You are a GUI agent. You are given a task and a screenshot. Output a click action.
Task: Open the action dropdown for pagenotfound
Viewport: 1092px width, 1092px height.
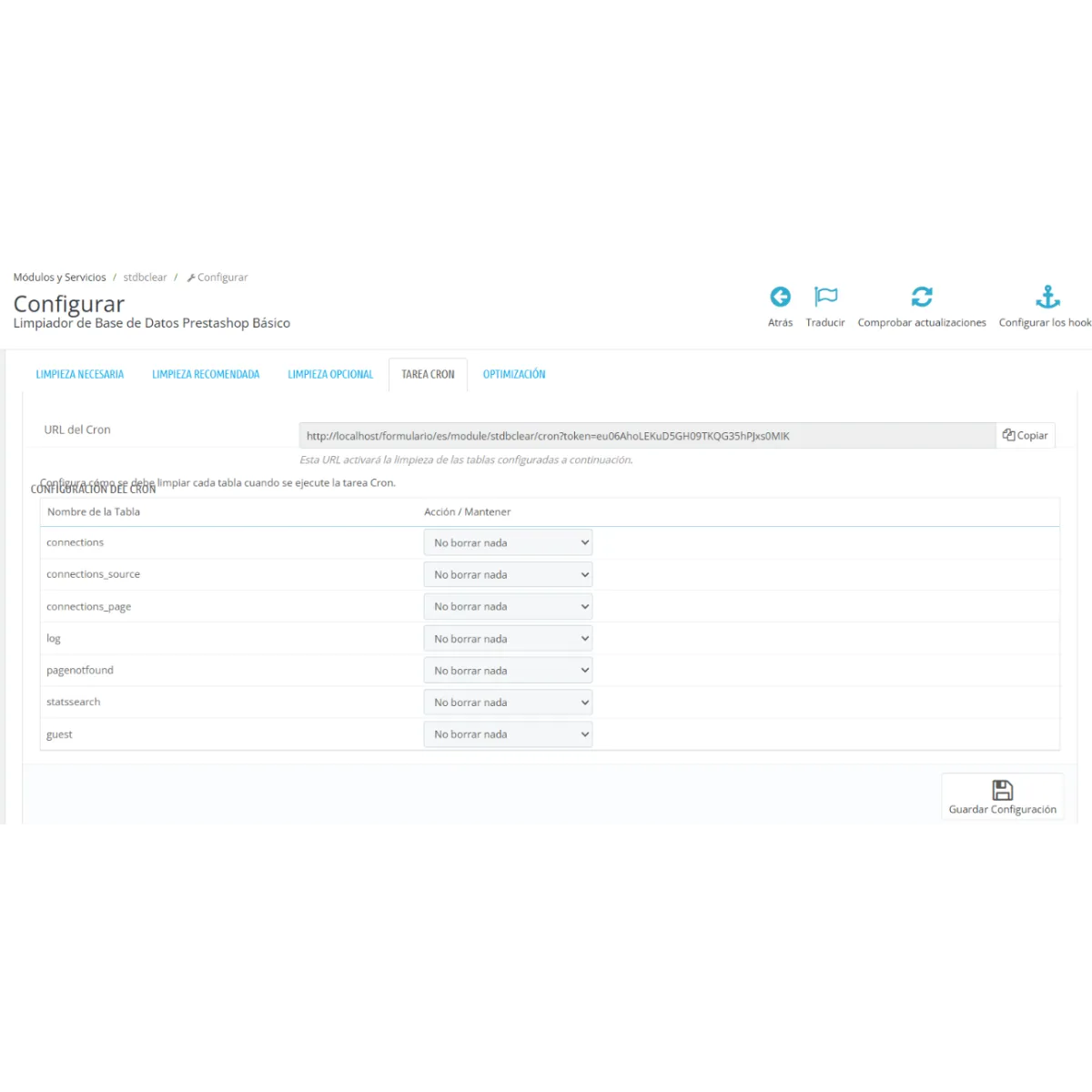tap(508, 671)
